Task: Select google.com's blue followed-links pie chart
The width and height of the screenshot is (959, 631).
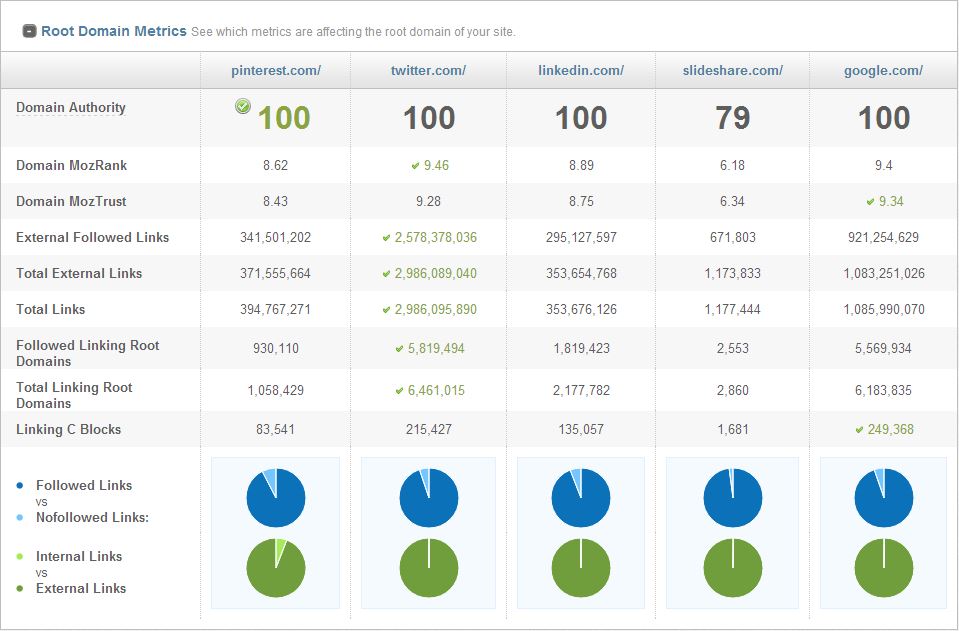Action: pos(884,498)
